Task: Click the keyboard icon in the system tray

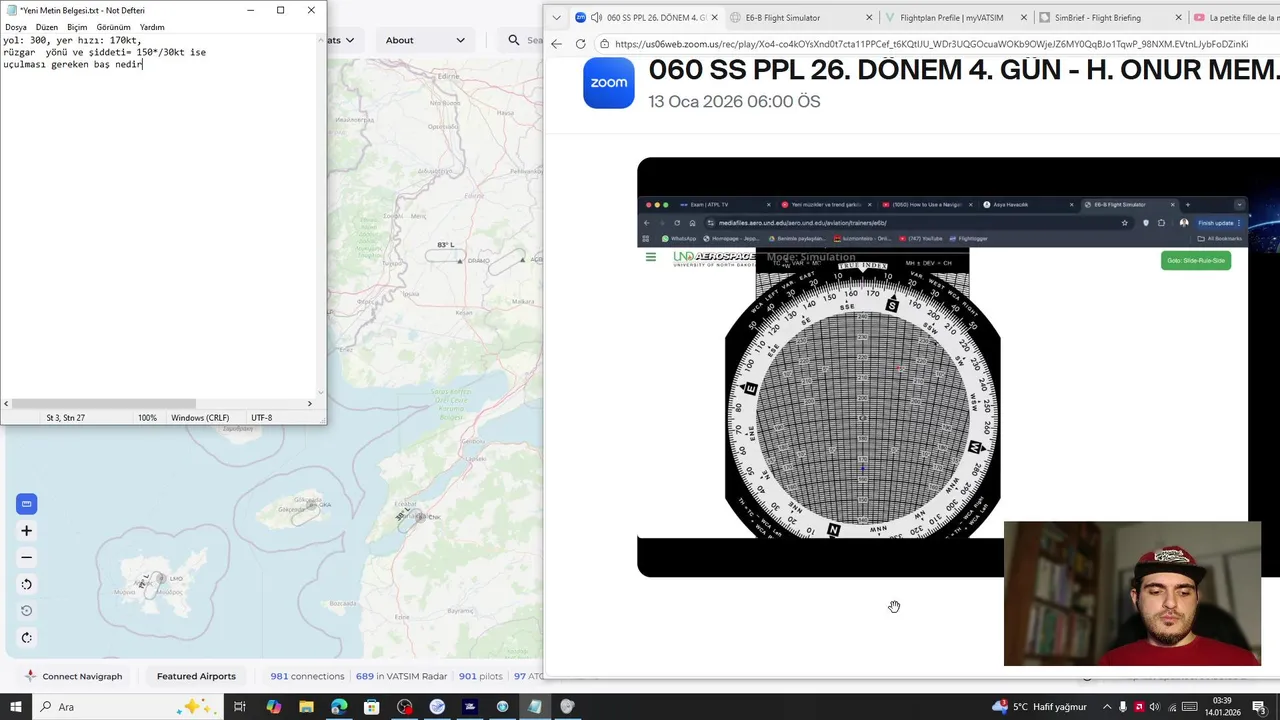Action: point(1190,707)
